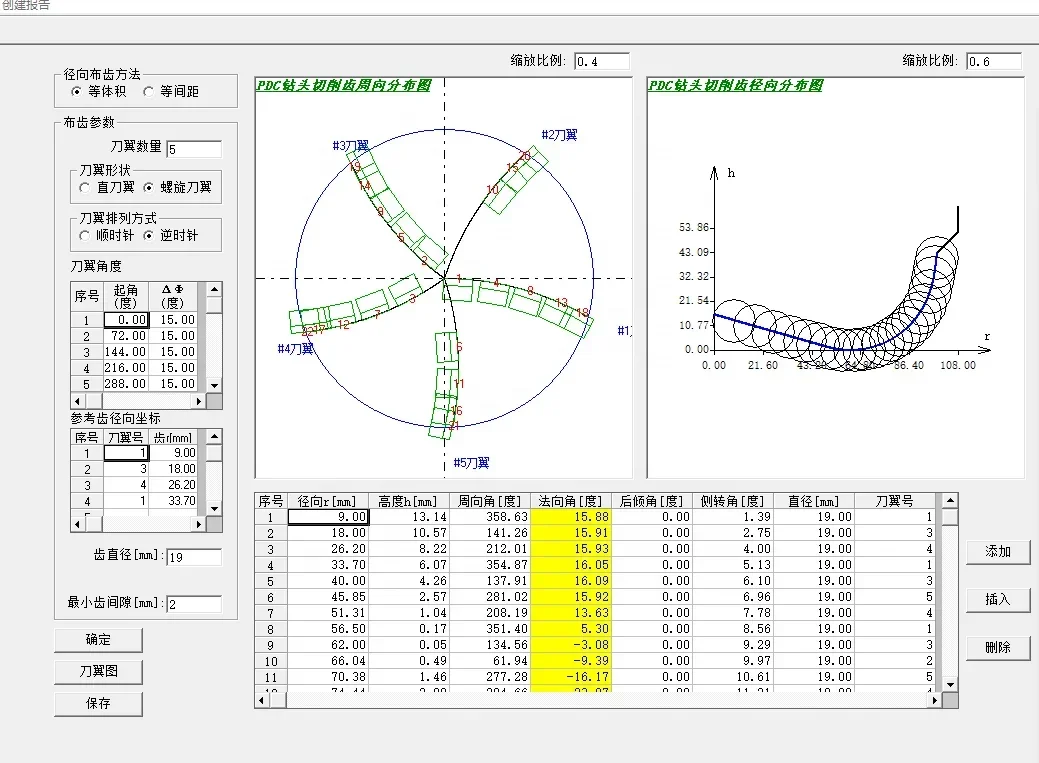This screenshot has height=763, width=1039.
Task: Select the 起角 cell with 144.00
Action: (125, 352)
